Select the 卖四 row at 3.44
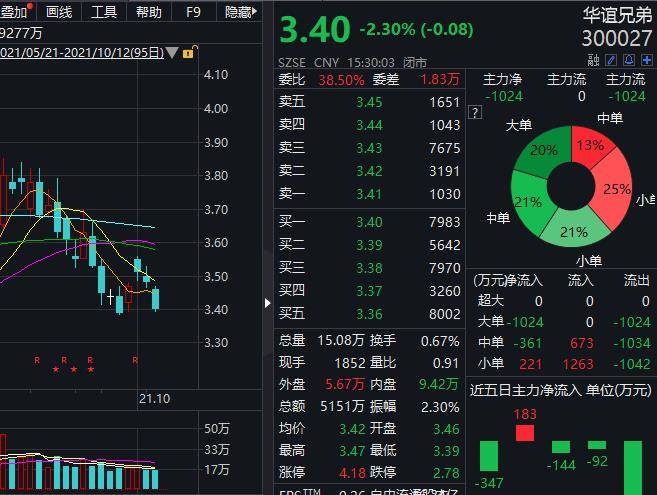657x495 pixels. pyautogui.click(x=369, y=125)
